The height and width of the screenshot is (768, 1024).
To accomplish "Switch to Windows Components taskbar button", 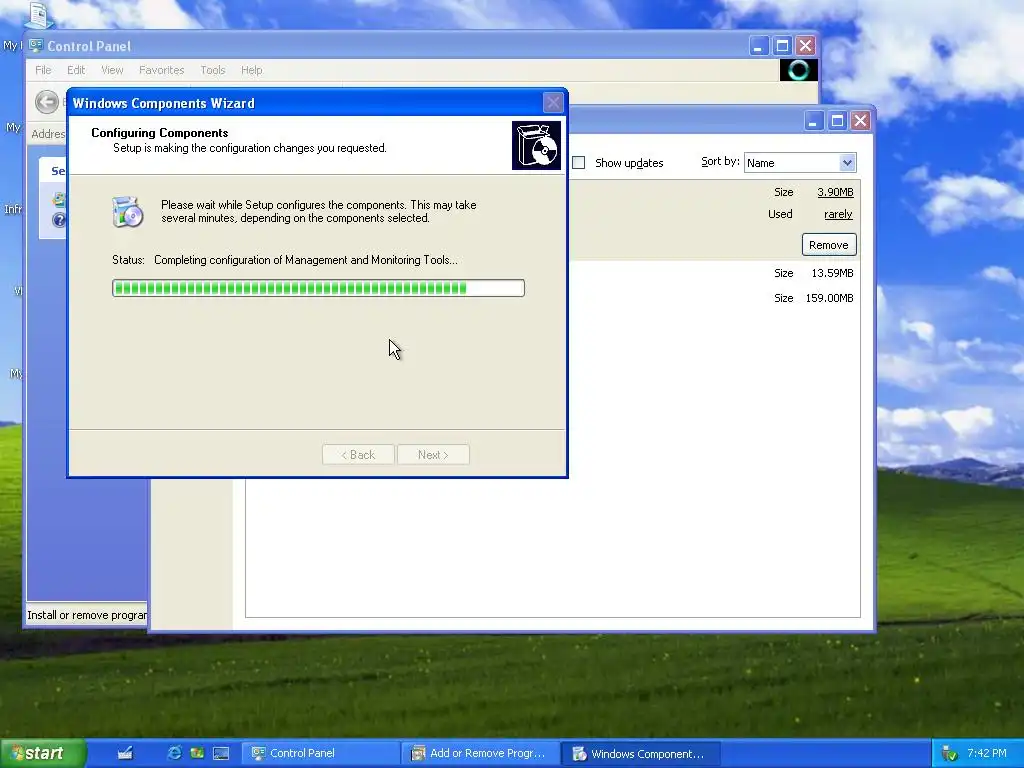I will (x=641, y=754).
